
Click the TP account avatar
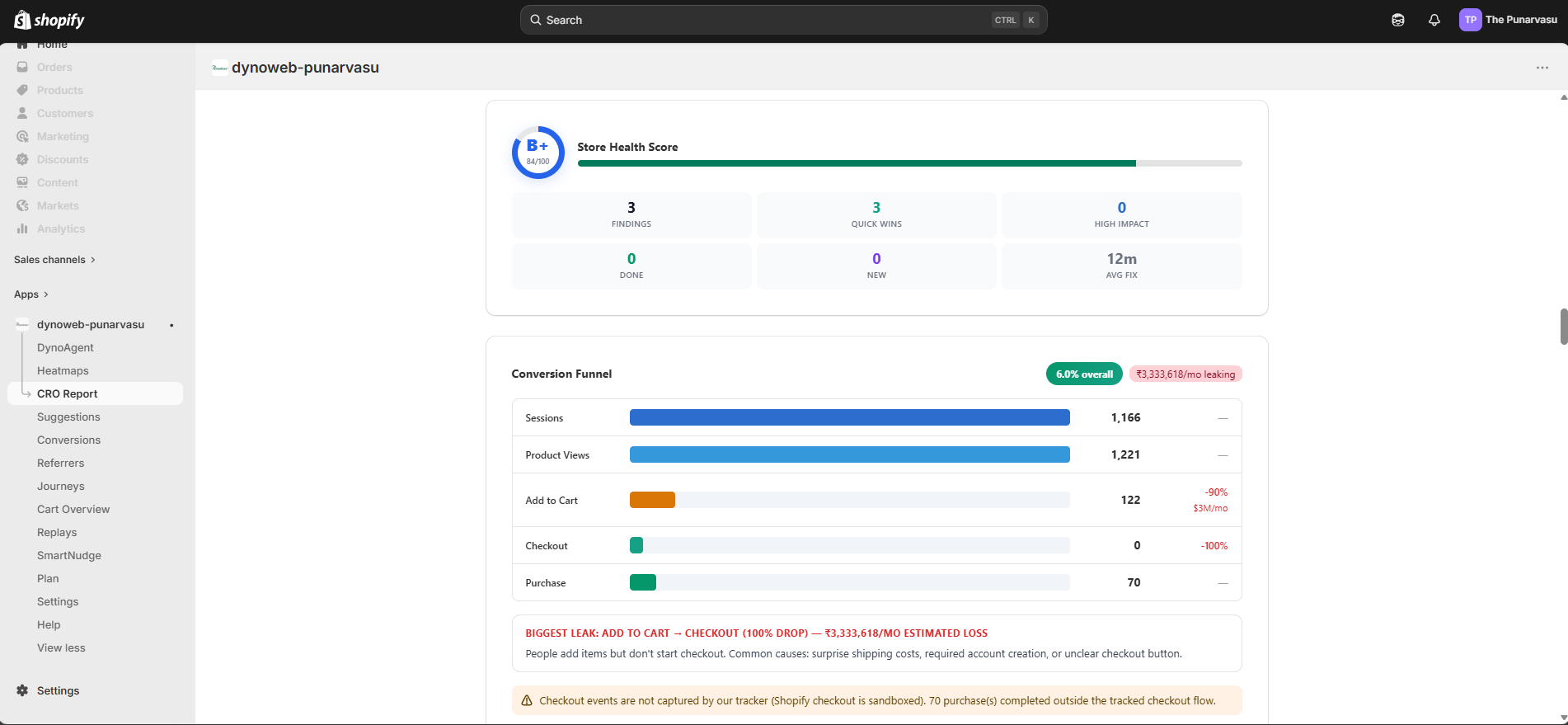point(1470,20)
